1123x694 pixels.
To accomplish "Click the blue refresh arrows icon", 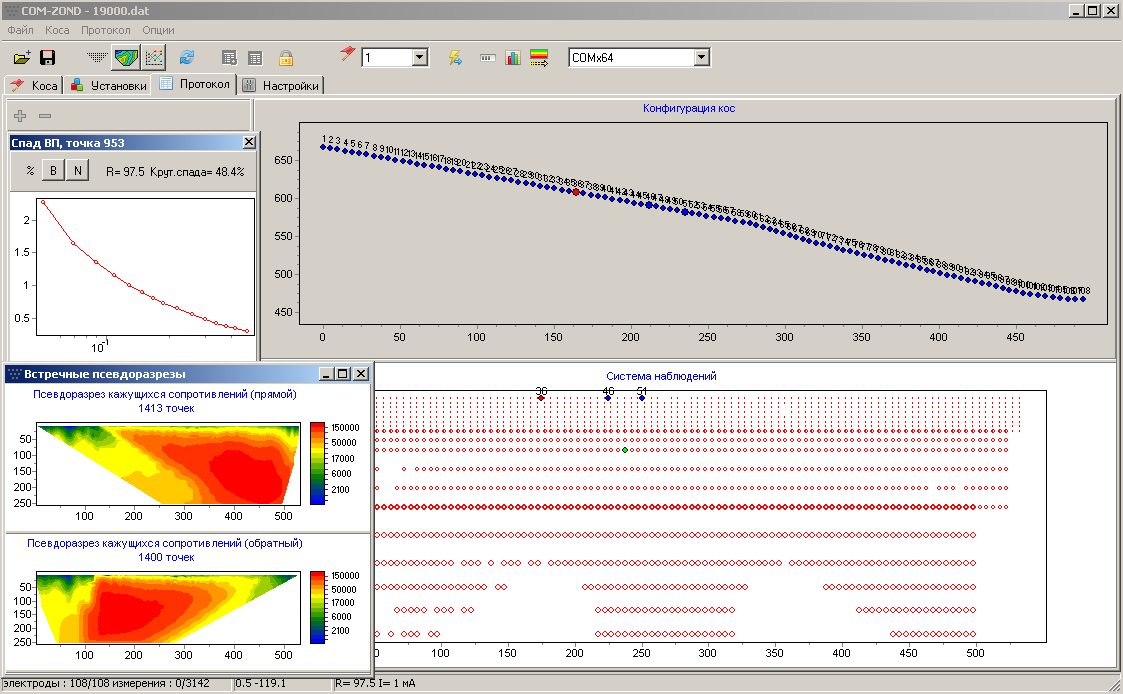I will (187, 58).
